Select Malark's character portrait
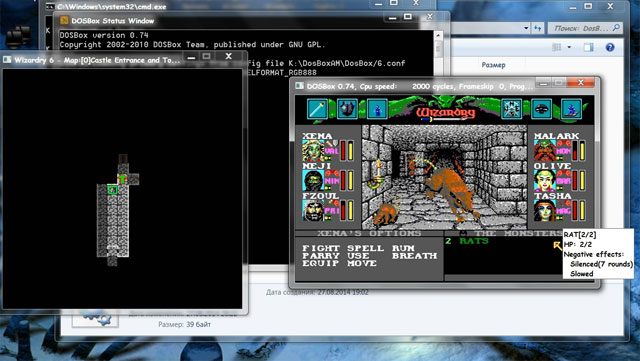This screenshot has height=361, width=640. tap(545, 151)
